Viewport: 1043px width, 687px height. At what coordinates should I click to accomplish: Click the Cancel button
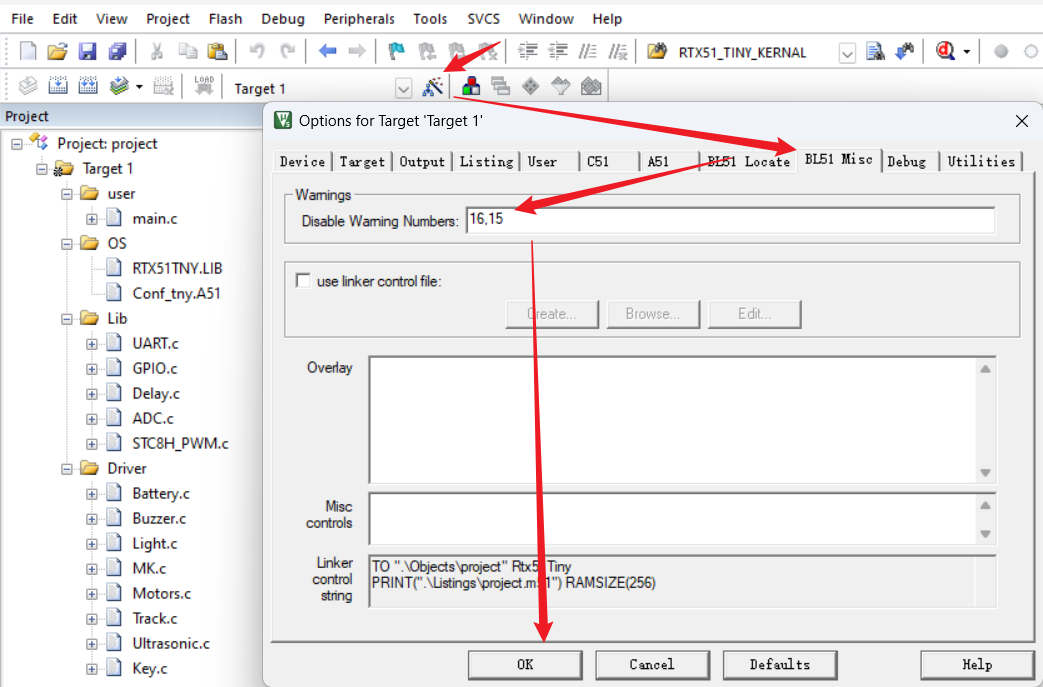point(652,664)
